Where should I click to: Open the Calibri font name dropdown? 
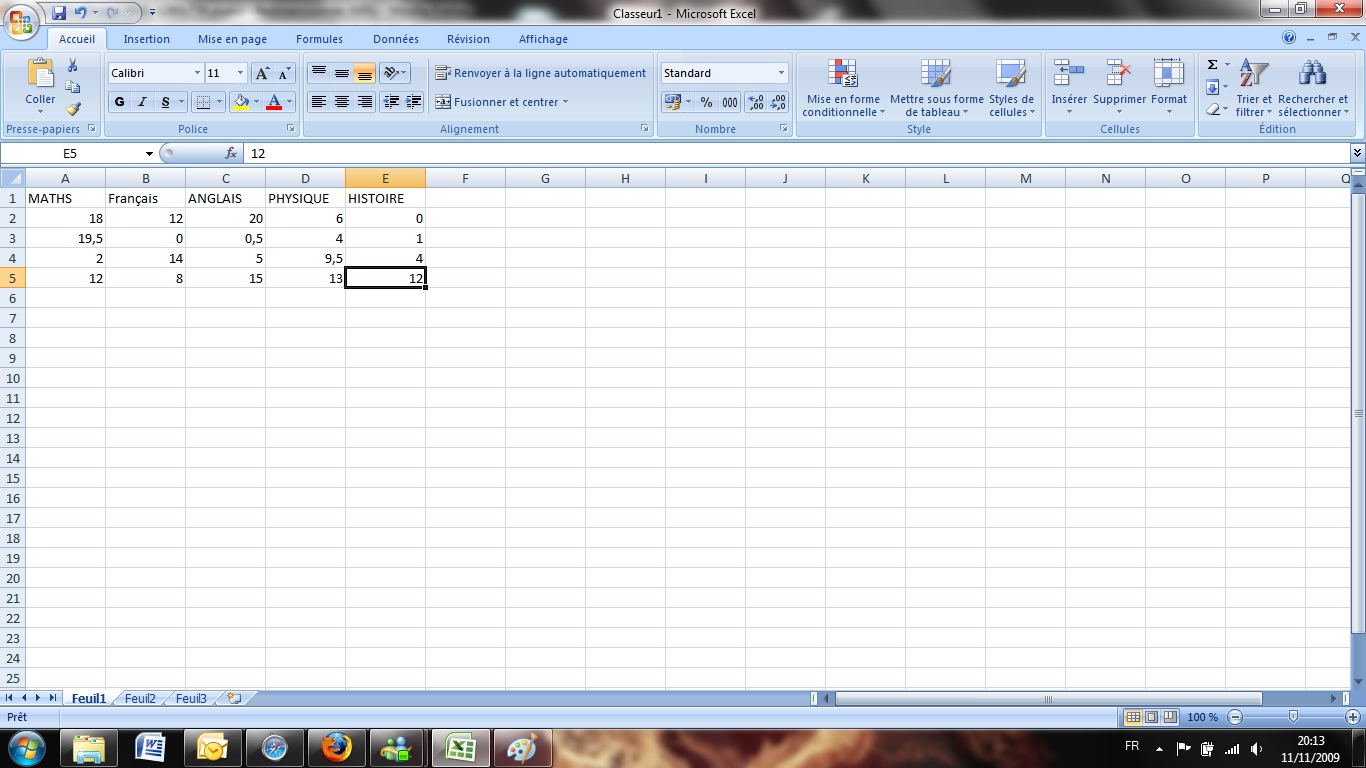click(x=197, y=73)
